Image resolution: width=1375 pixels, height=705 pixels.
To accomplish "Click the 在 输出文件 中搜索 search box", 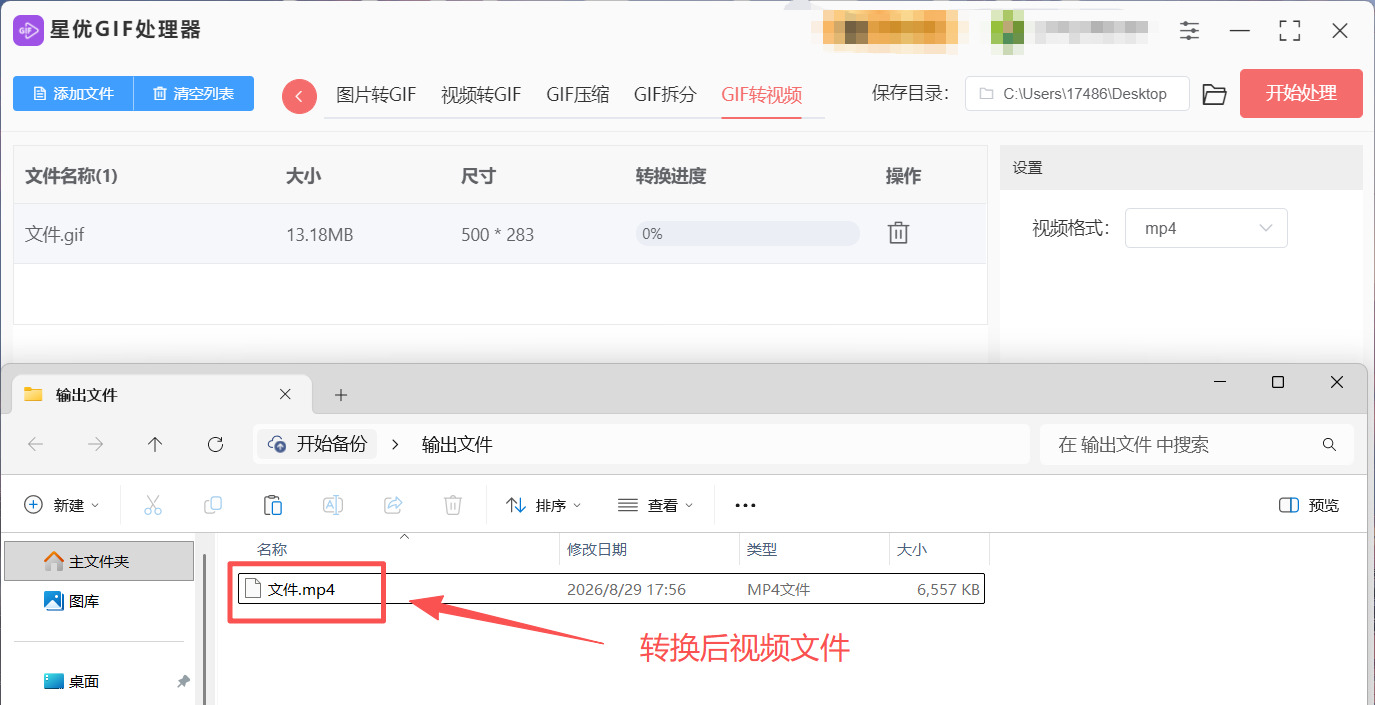I will coord(1197,444).
